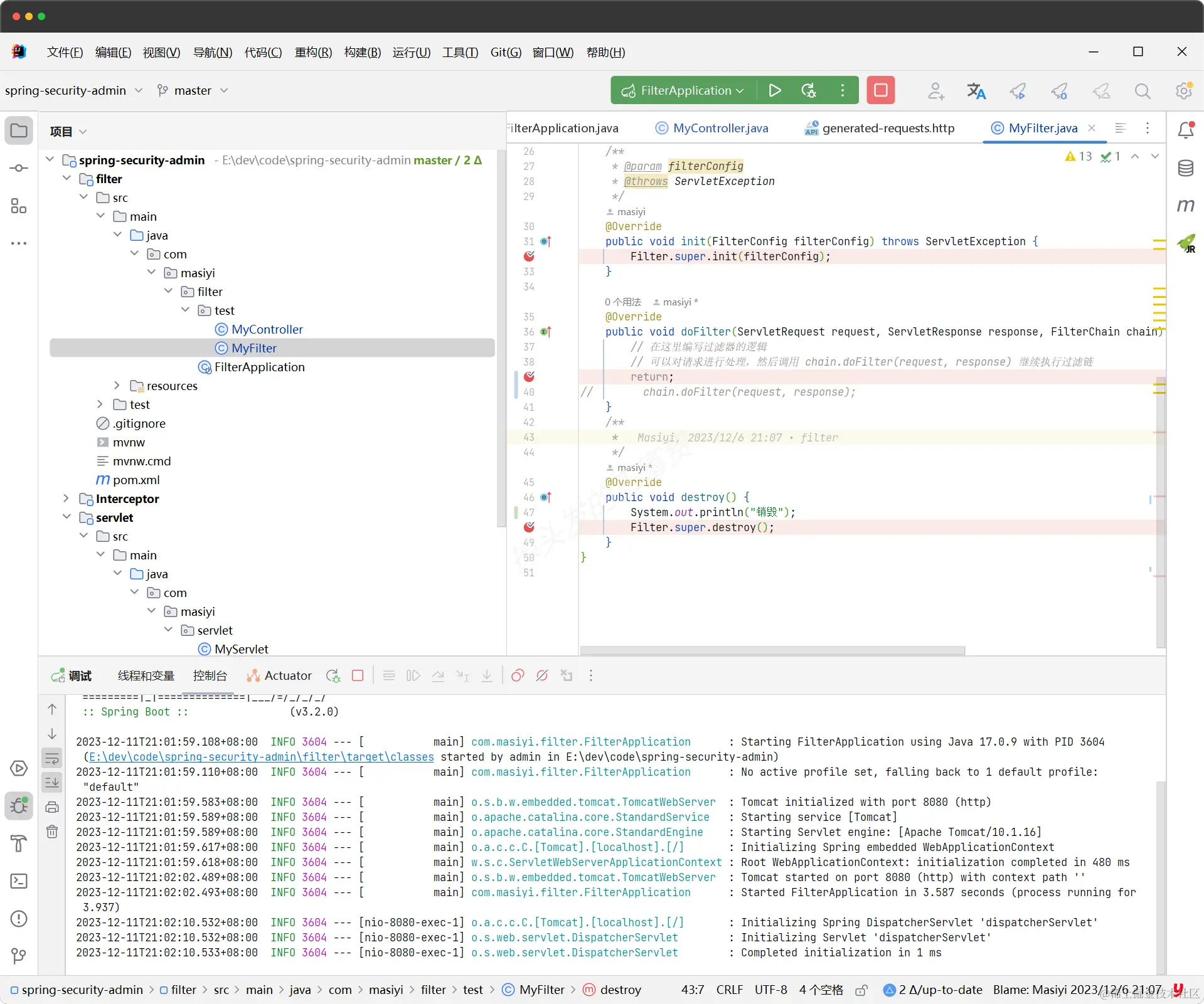Click the editor horizontal scrollbar
This screenshot has width=1204, height=1004.
[772, 650]
